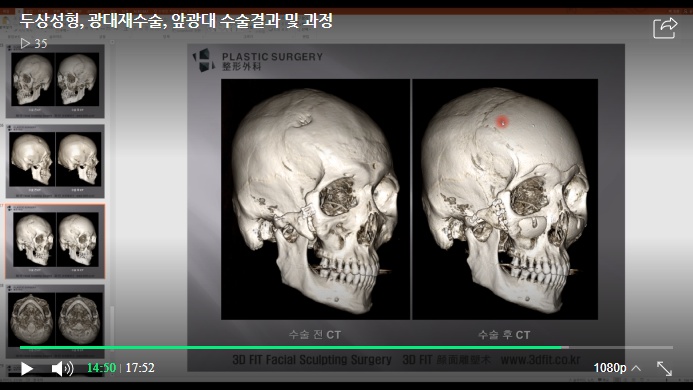Click the Plastic Surgery logo icon
This screenshot has height=390, width=693.
tap(203, 61)
